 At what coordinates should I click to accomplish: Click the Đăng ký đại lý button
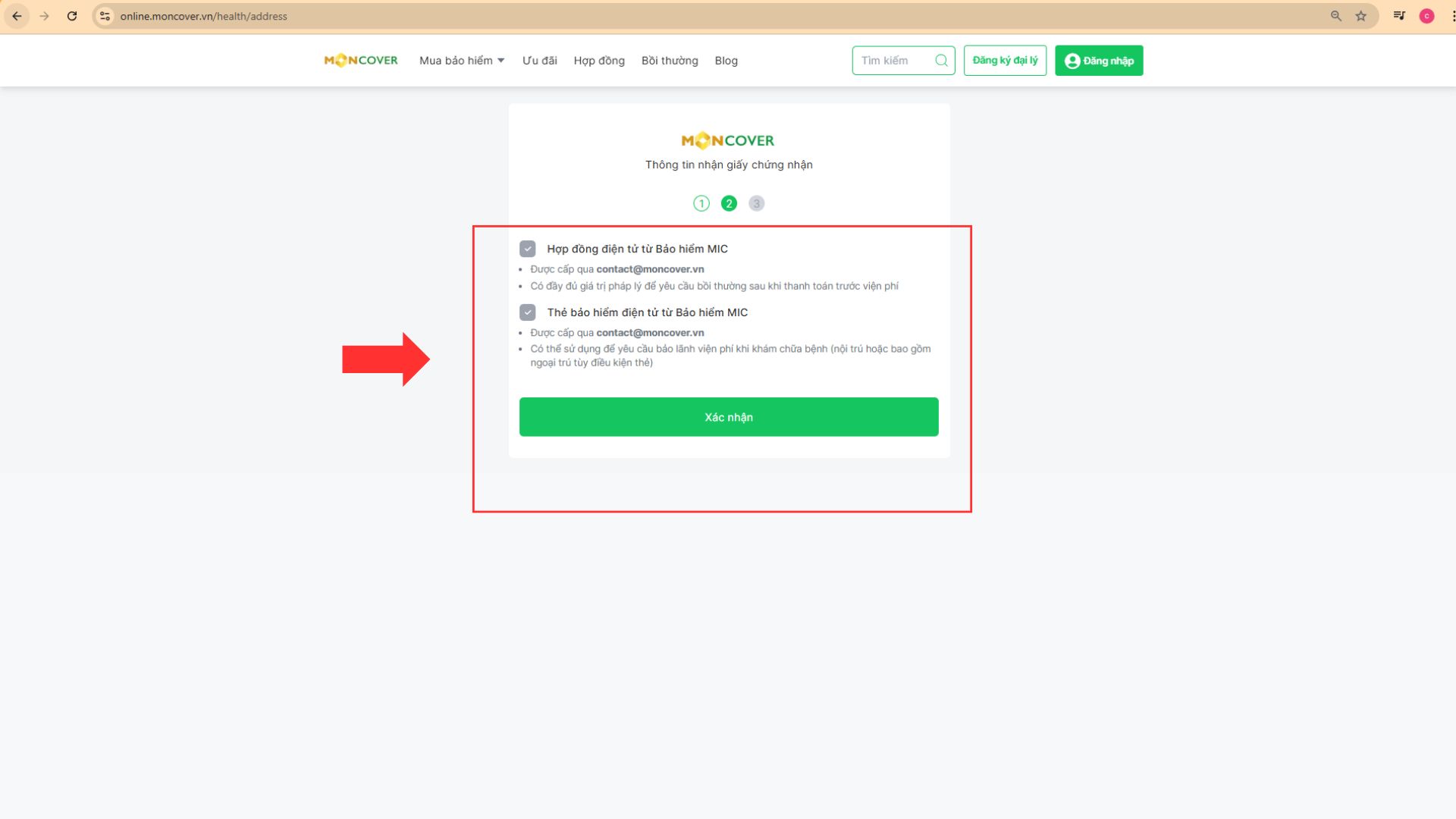coord(1005,61)
